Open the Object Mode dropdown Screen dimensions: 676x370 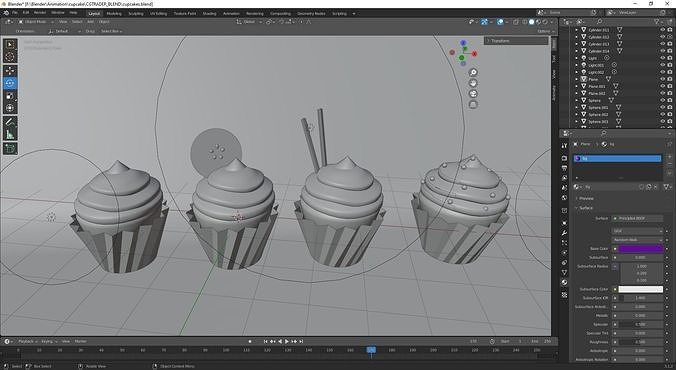(x=36, y=22)
